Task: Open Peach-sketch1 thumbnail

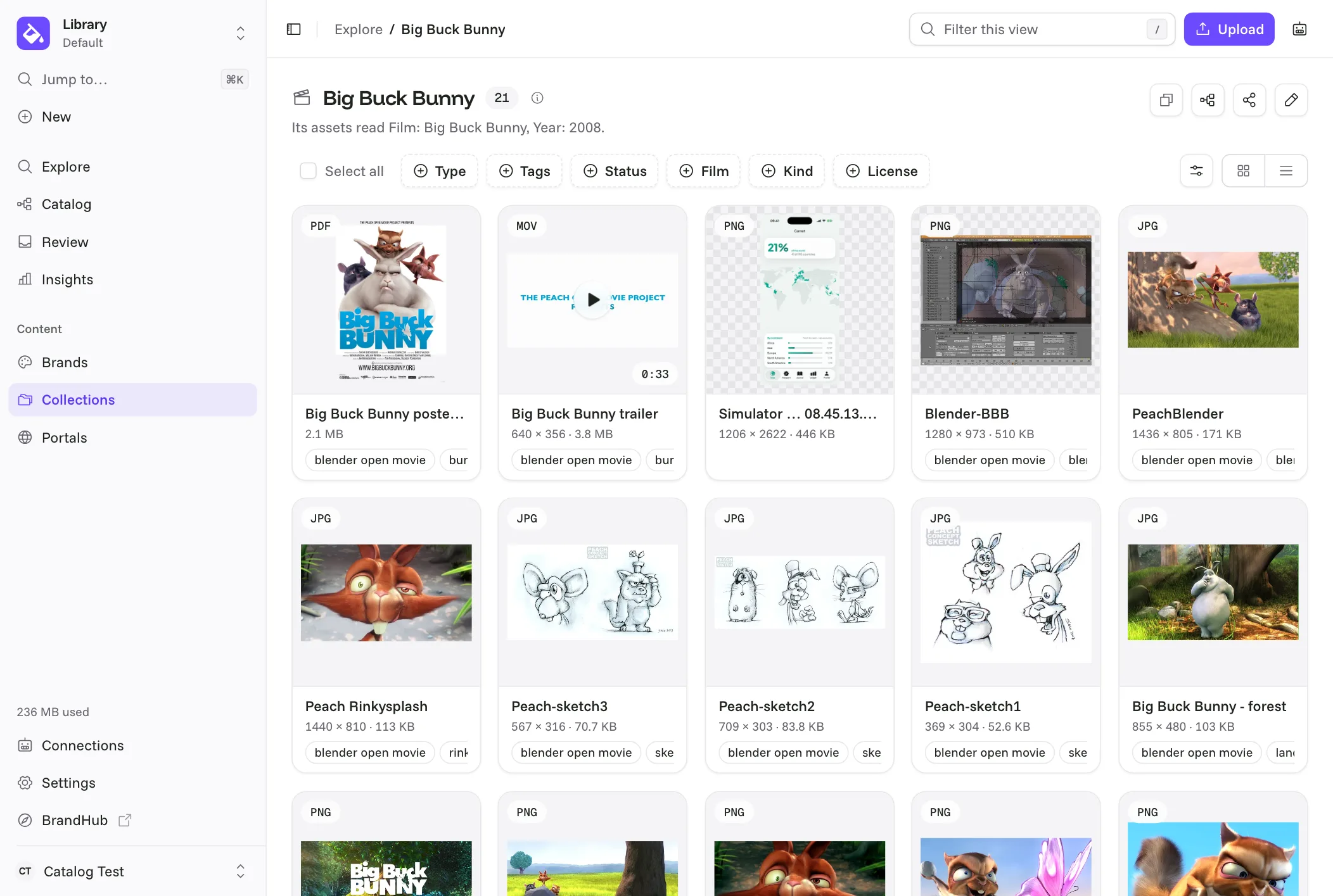Action: coord(1006,592)
